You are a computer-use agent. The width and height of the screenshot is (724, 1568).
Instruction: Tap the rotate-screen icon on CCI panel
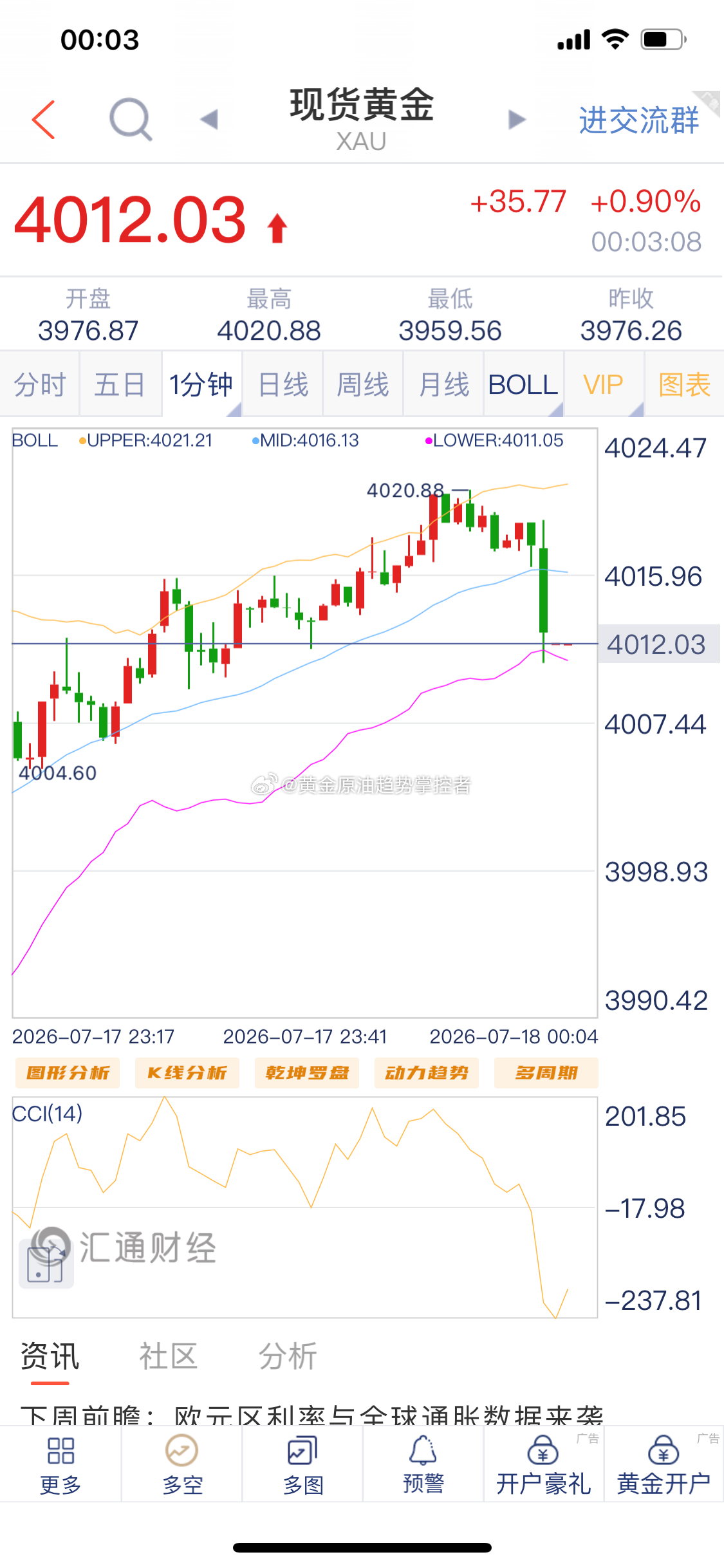46,1257
